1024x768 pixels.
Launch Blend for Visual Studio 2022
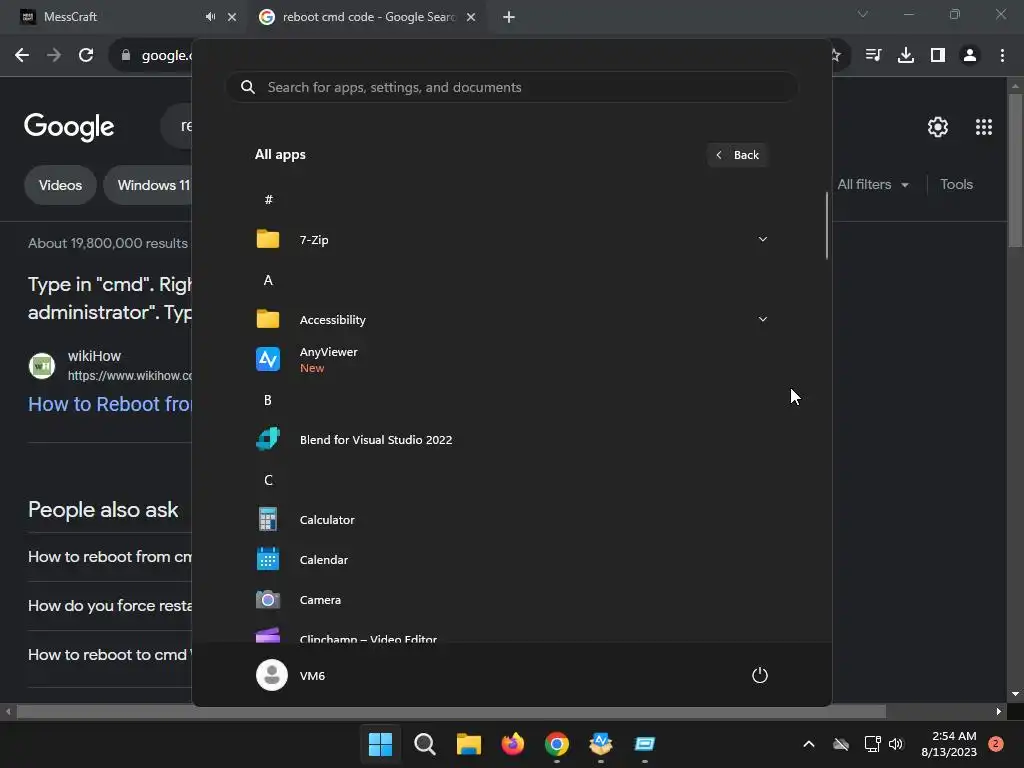511,440
